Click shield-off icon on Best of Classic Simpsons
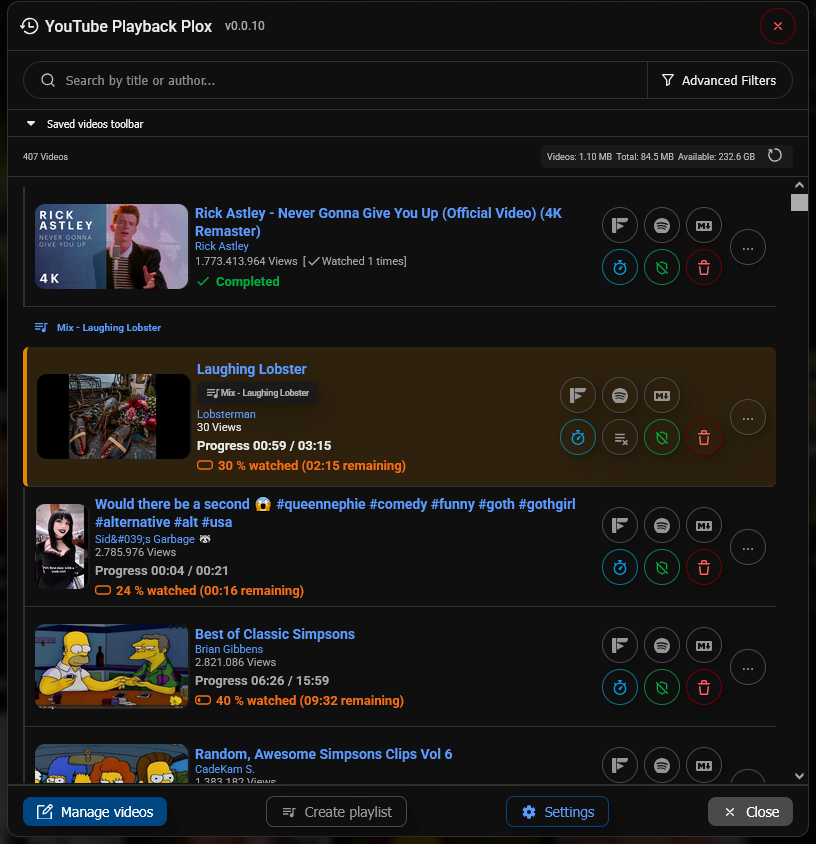Screen dimensions: 816x844 coord(662,687)
